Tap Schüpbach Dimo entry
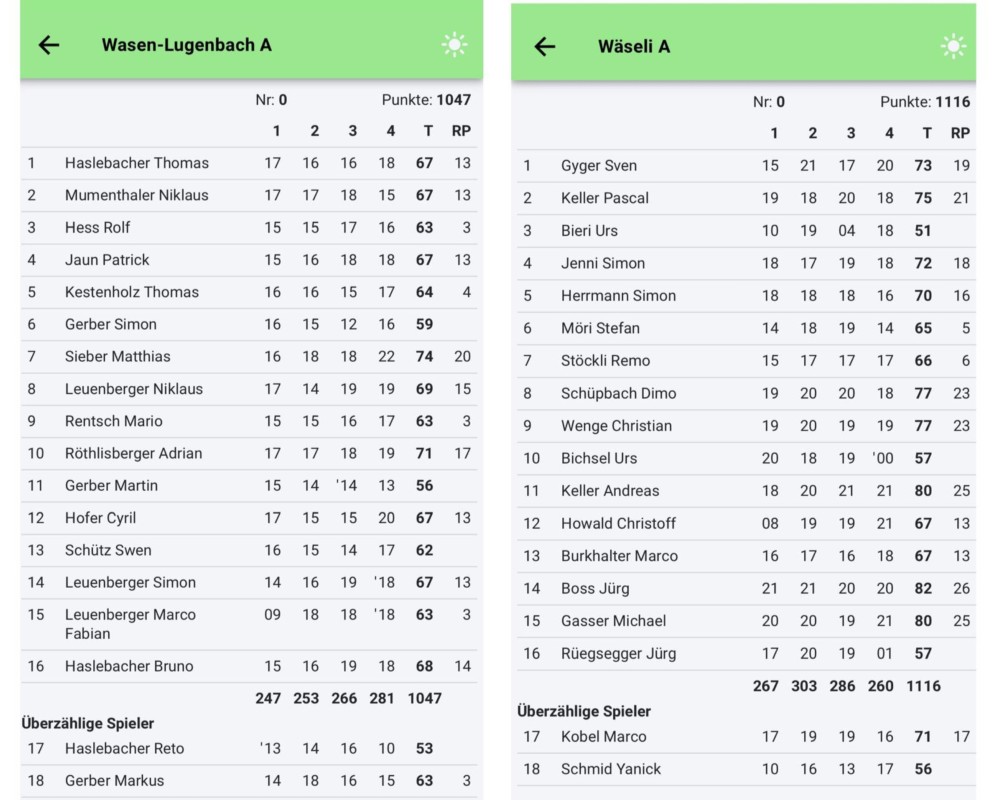 (x=618, y=393)
